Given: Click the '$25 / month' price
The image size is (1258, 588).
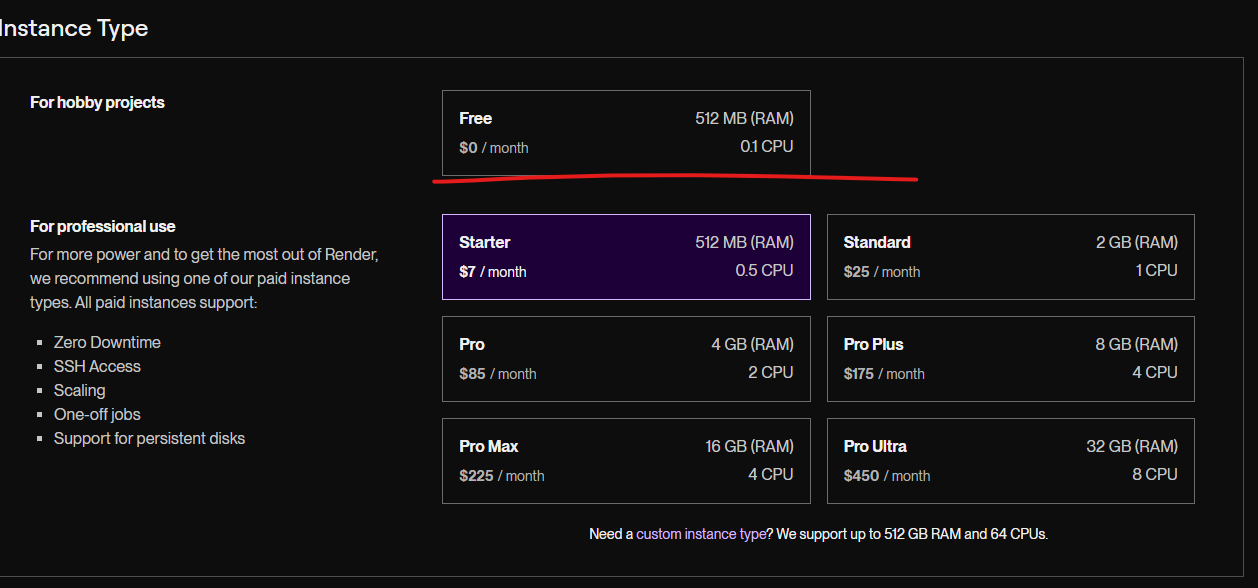Looking at the screenshot, I should click(882, 272).
